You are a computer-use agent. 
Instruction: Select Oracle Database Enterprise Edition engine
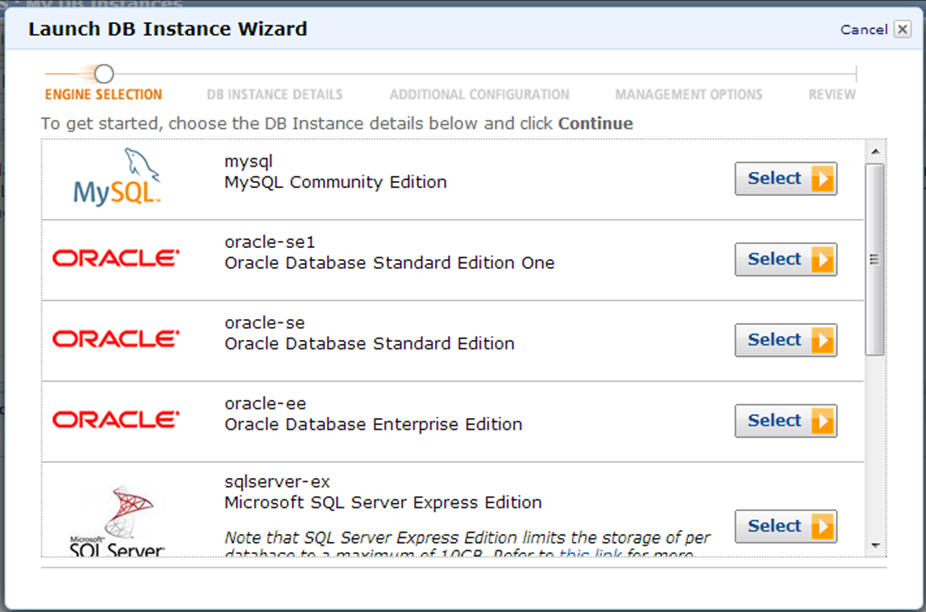click(x=785, y=421)
